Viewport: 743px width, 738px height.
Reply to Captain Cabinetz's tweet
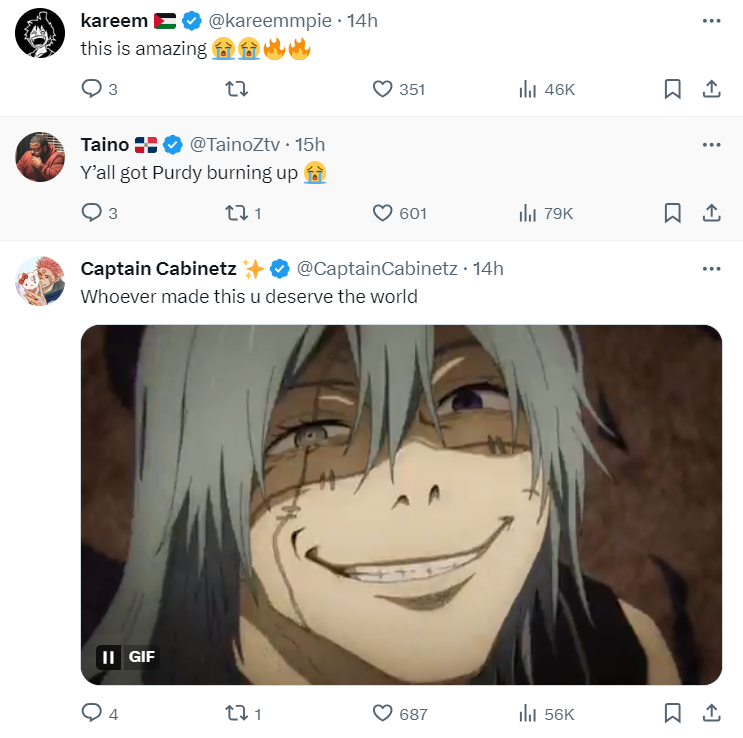click(92, 713)
